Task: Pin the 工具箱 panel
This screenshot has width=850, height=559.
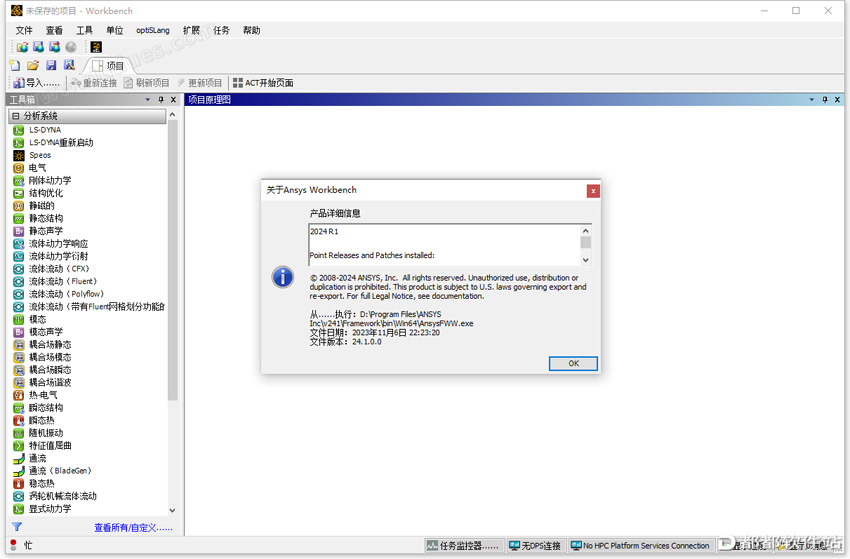Action: 161,100
